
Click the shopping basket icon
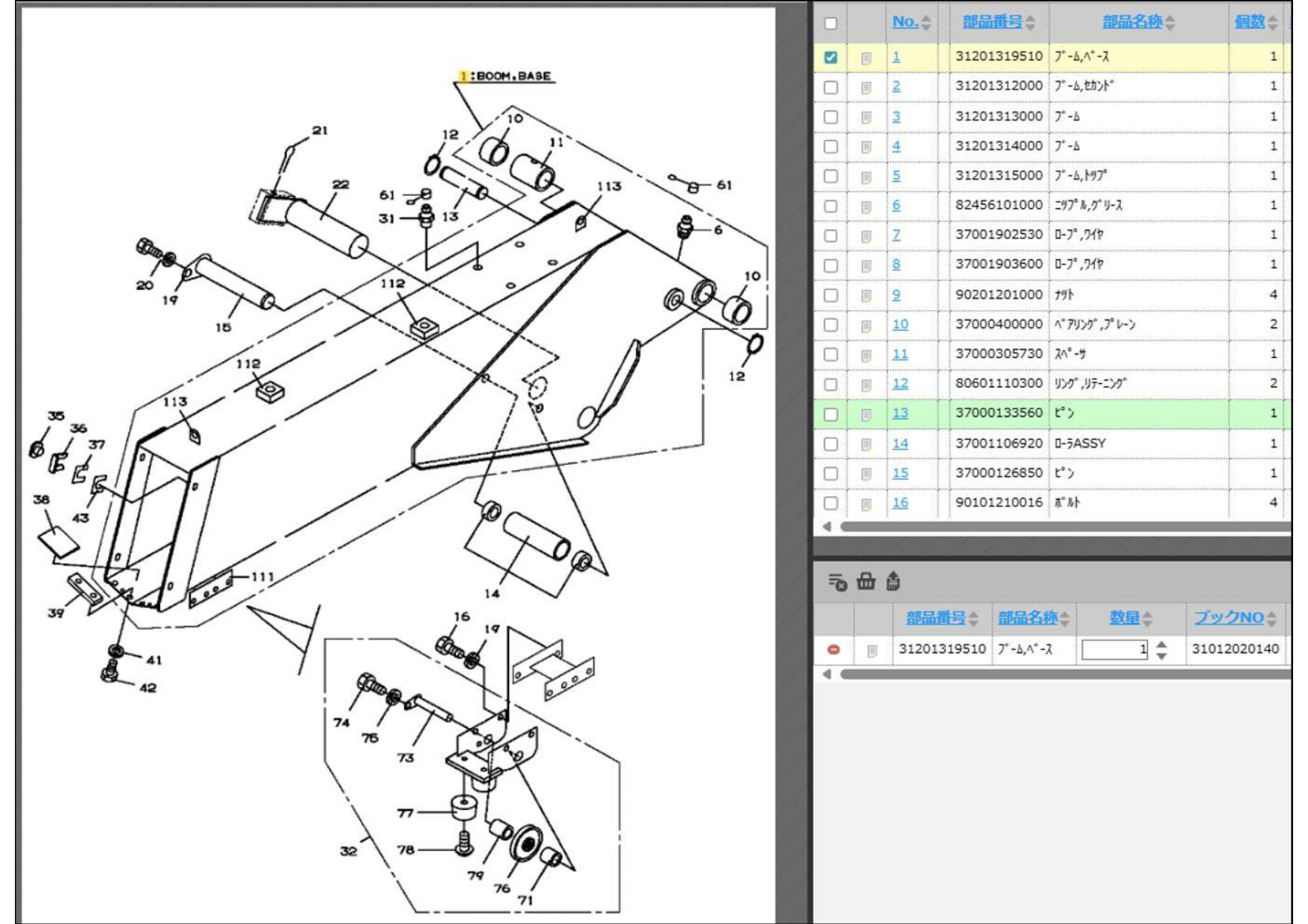865,581
